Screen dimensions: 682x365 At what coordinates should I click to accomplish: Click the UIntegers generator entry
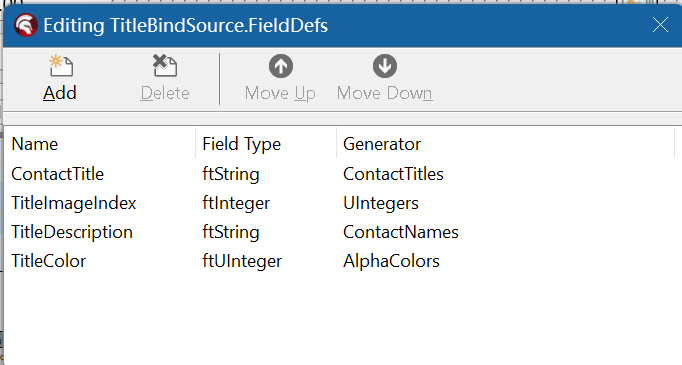click(x=381, y=204)
